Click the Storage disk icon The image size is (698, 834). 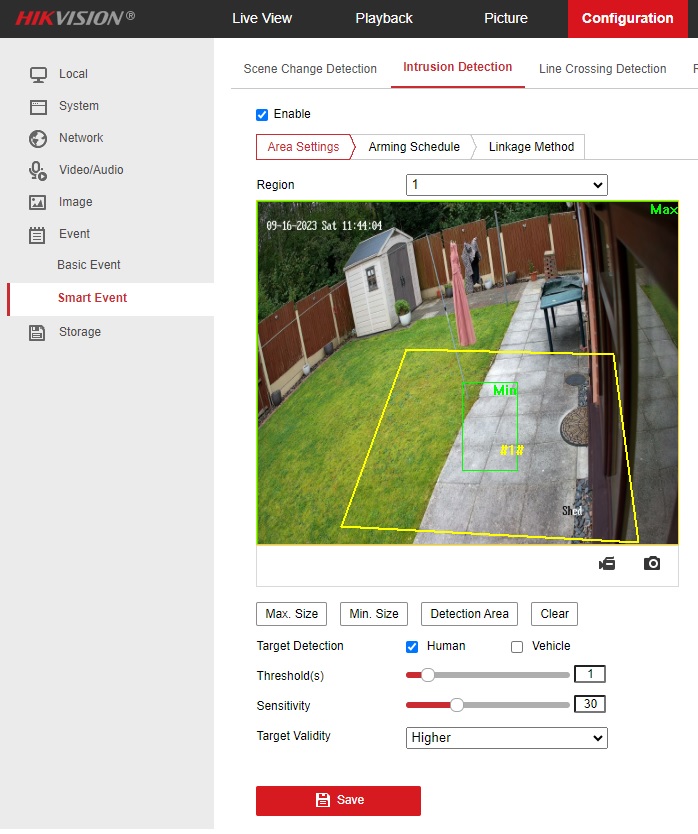[38, 332]
